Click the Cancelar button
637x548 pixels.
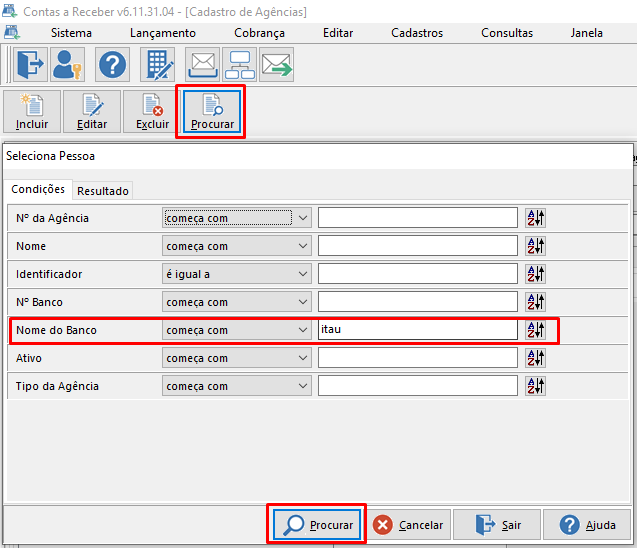[x=409, y=525]
